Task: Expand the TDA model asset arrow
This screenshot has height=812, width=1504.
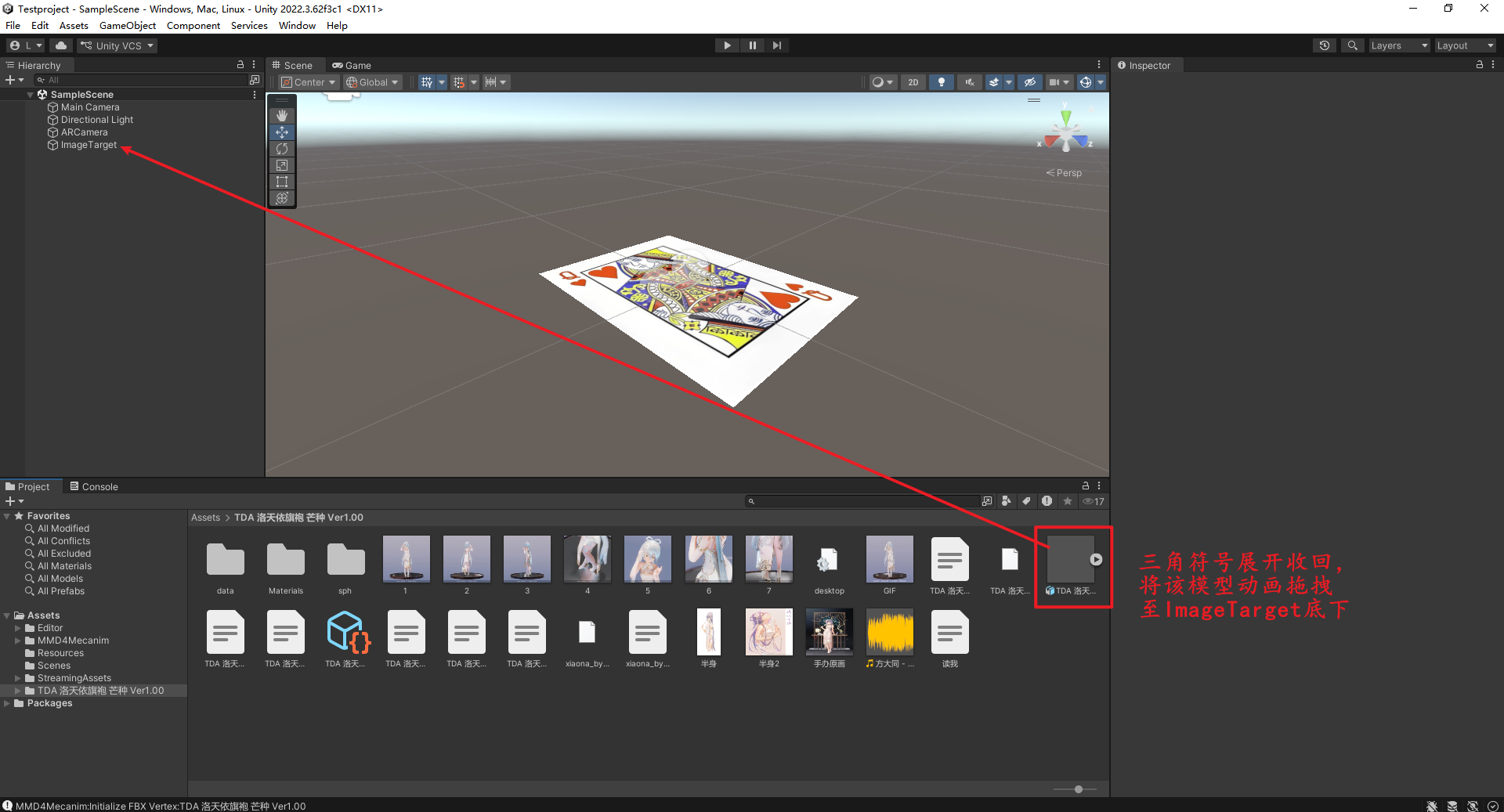Action: [1096, 559]
